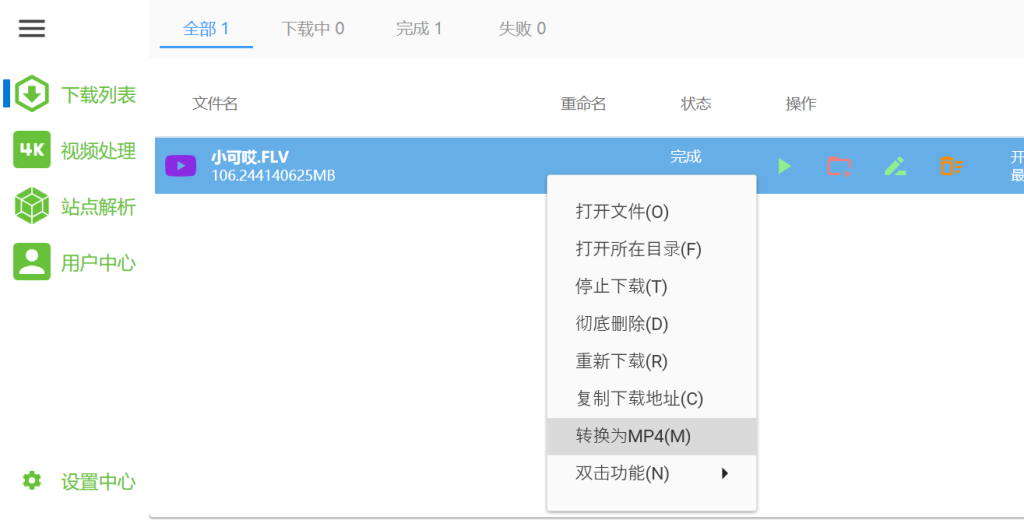Switch to 失败 0 tab
The image size is (1024, 520).
[x=522, y=29]
